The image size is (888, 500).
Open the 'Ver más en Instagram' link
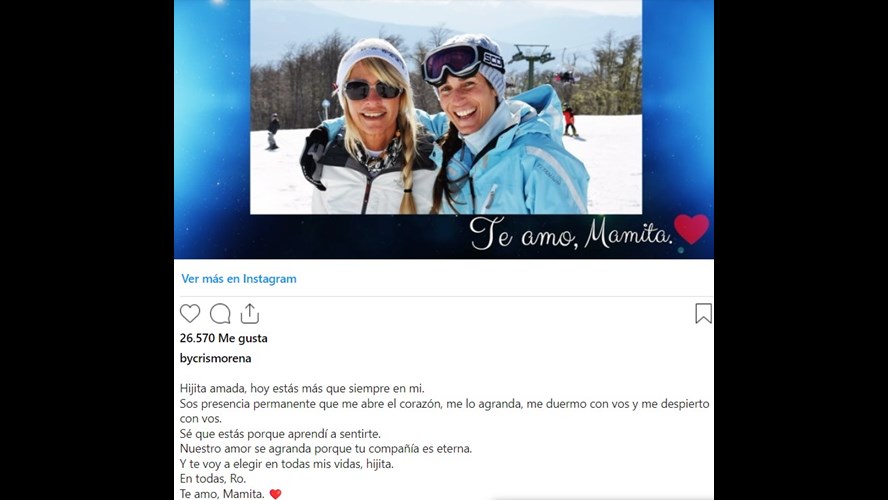[x=238, y=279]
